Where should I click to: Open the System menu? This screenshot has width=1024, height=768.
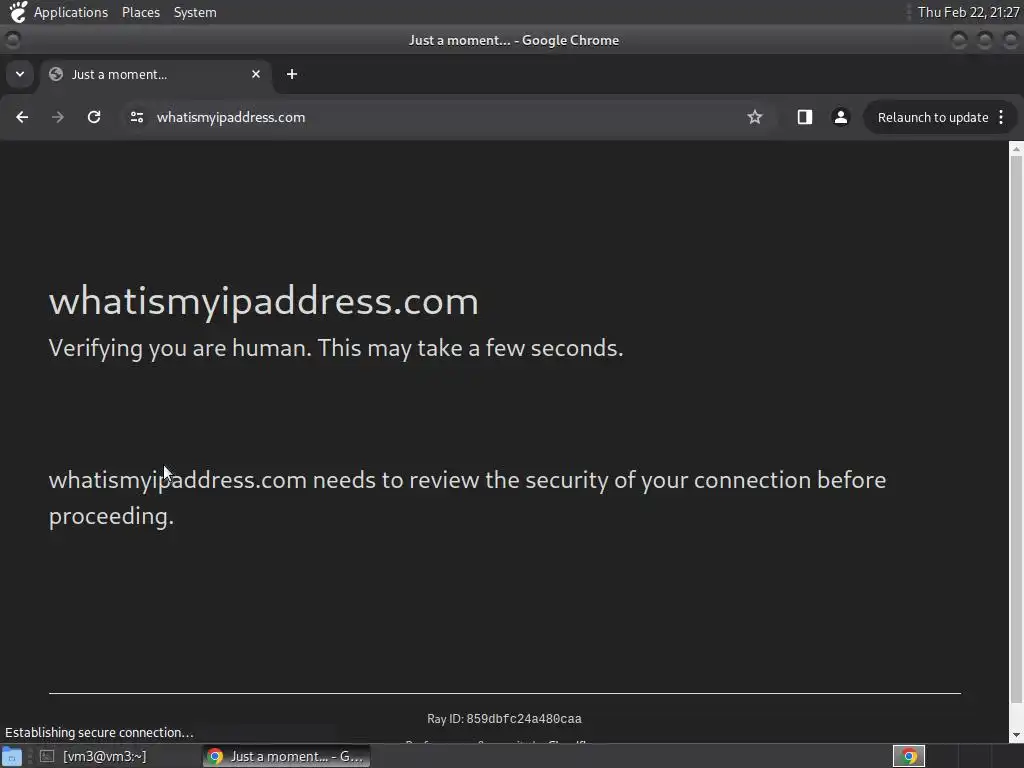point(195,12)
